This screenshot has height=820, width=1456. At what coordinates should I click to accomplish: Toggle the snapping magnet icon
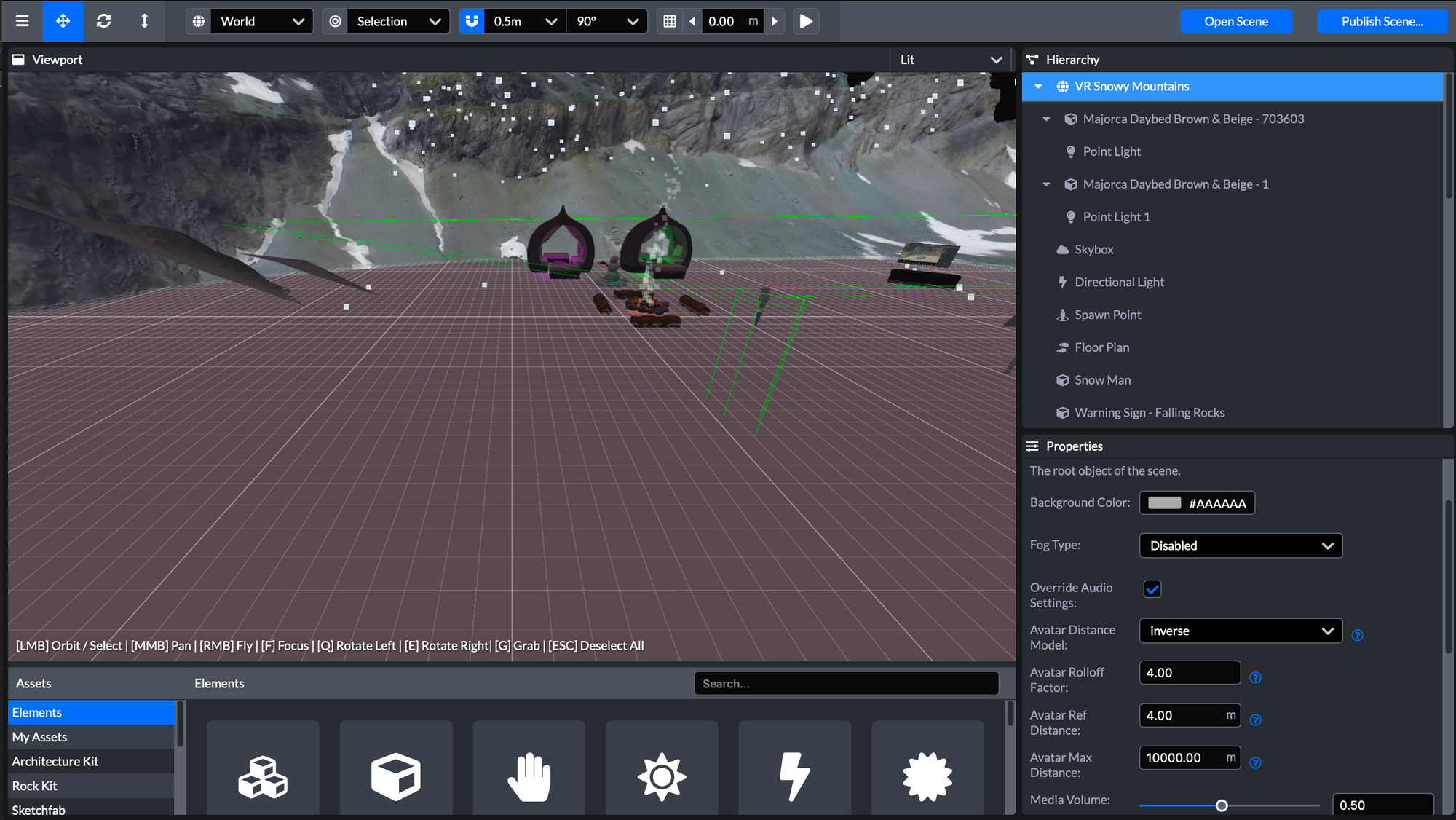point(472,21)
